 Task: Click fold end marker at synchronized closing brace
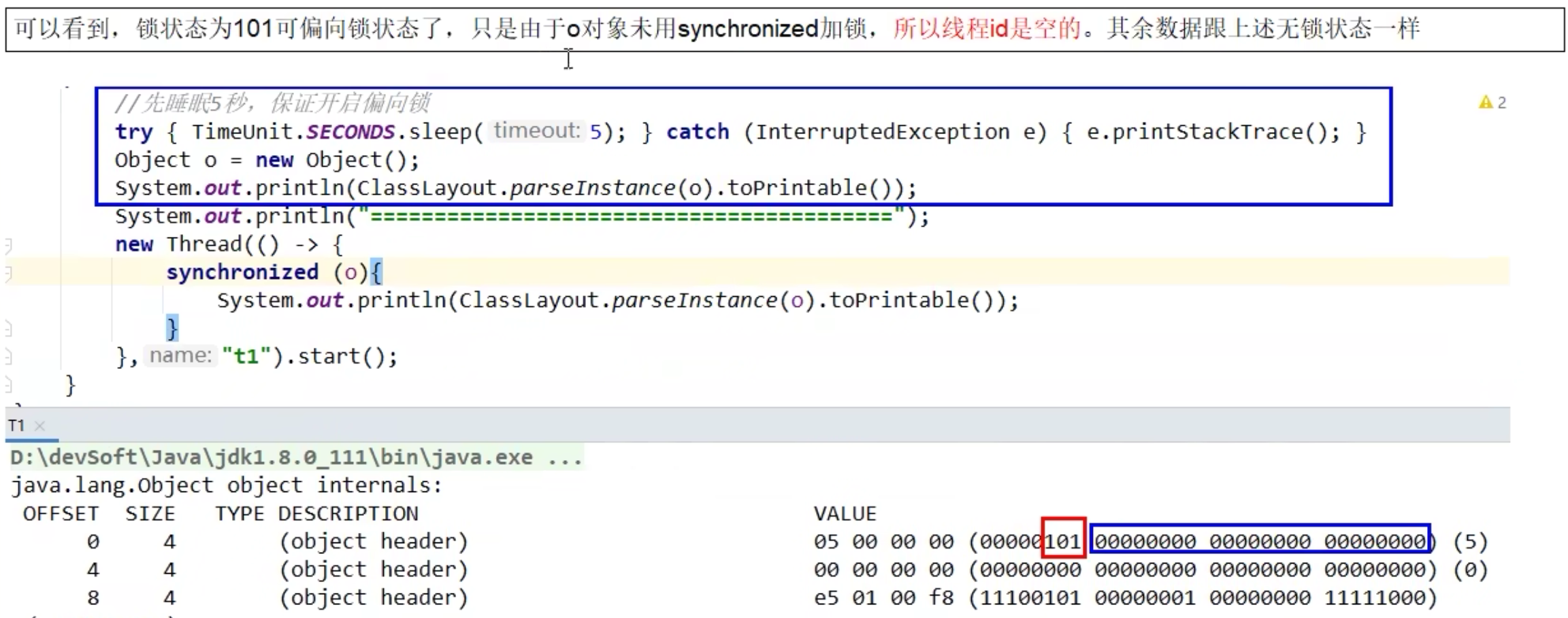coord(8,329)
